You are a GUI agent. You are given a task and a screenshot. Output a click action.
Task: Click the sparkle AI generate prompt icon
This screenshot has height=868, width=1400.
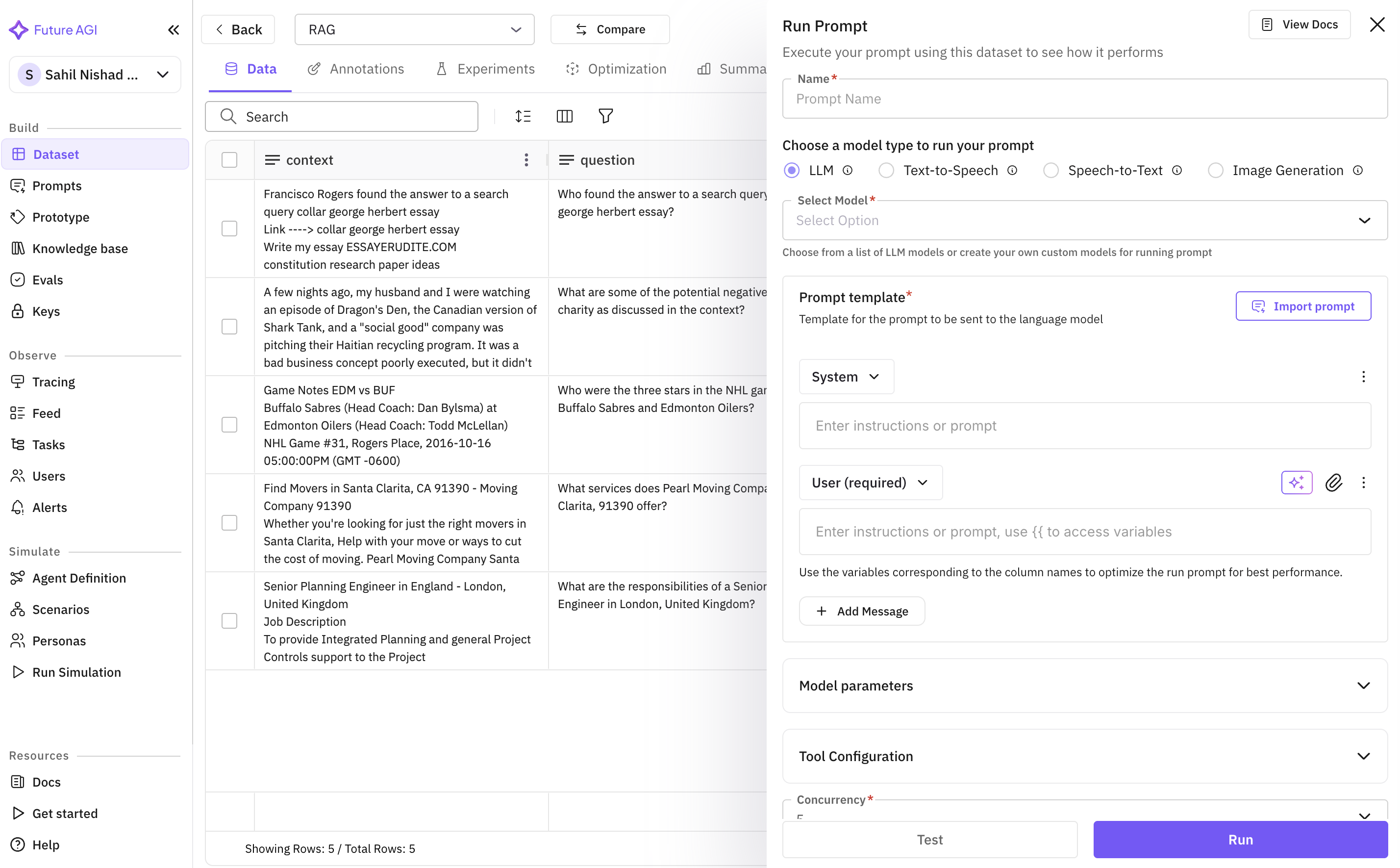coord(1296,482)
